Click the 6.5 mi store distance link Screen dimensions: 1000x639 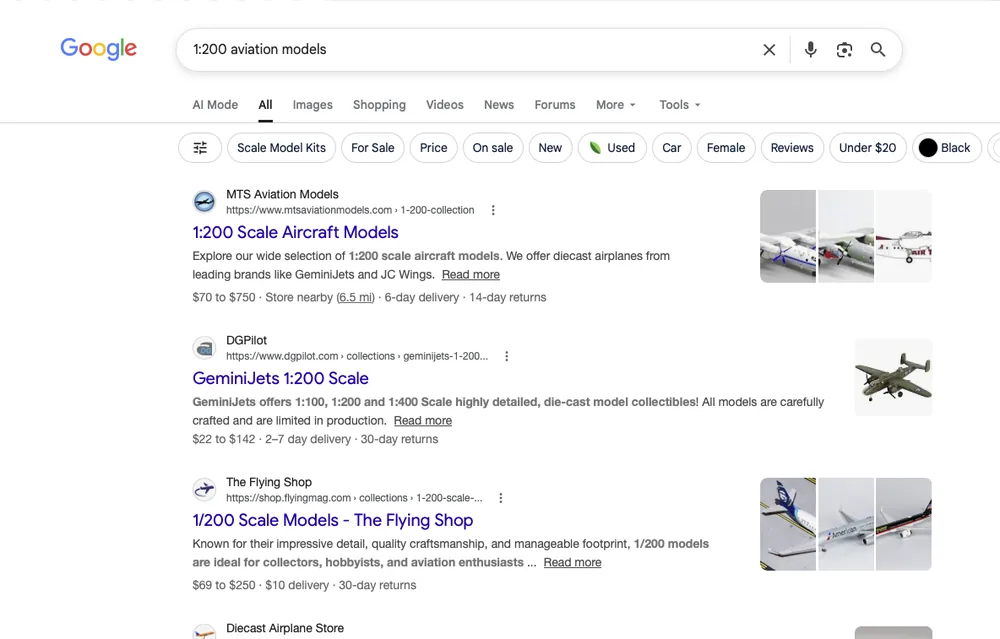[x=356, y=297]
